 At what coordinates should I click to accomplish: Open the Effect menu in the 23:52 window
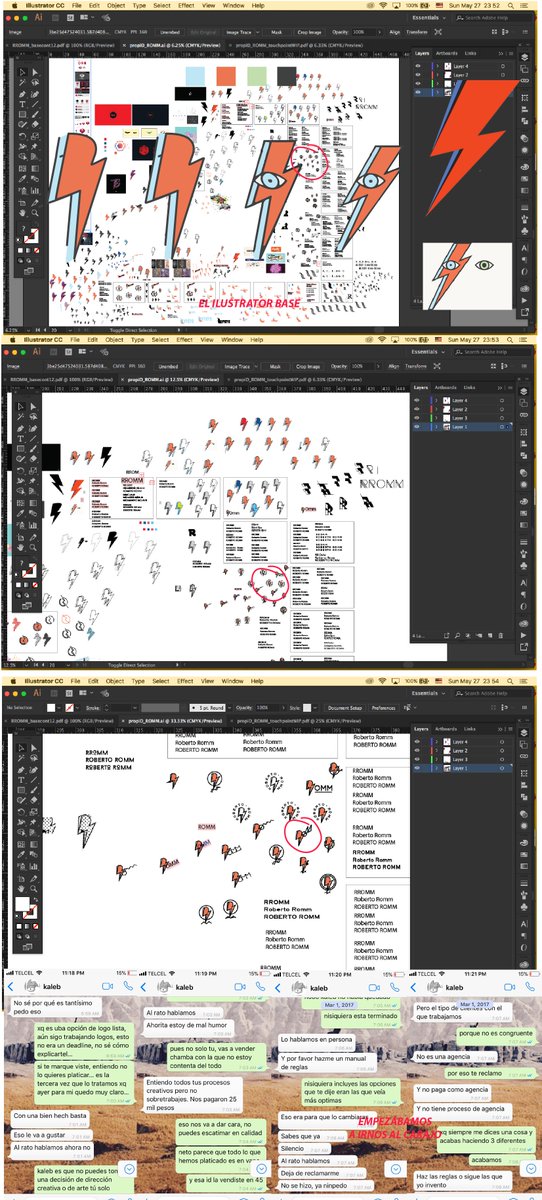[x=186, y=5]
